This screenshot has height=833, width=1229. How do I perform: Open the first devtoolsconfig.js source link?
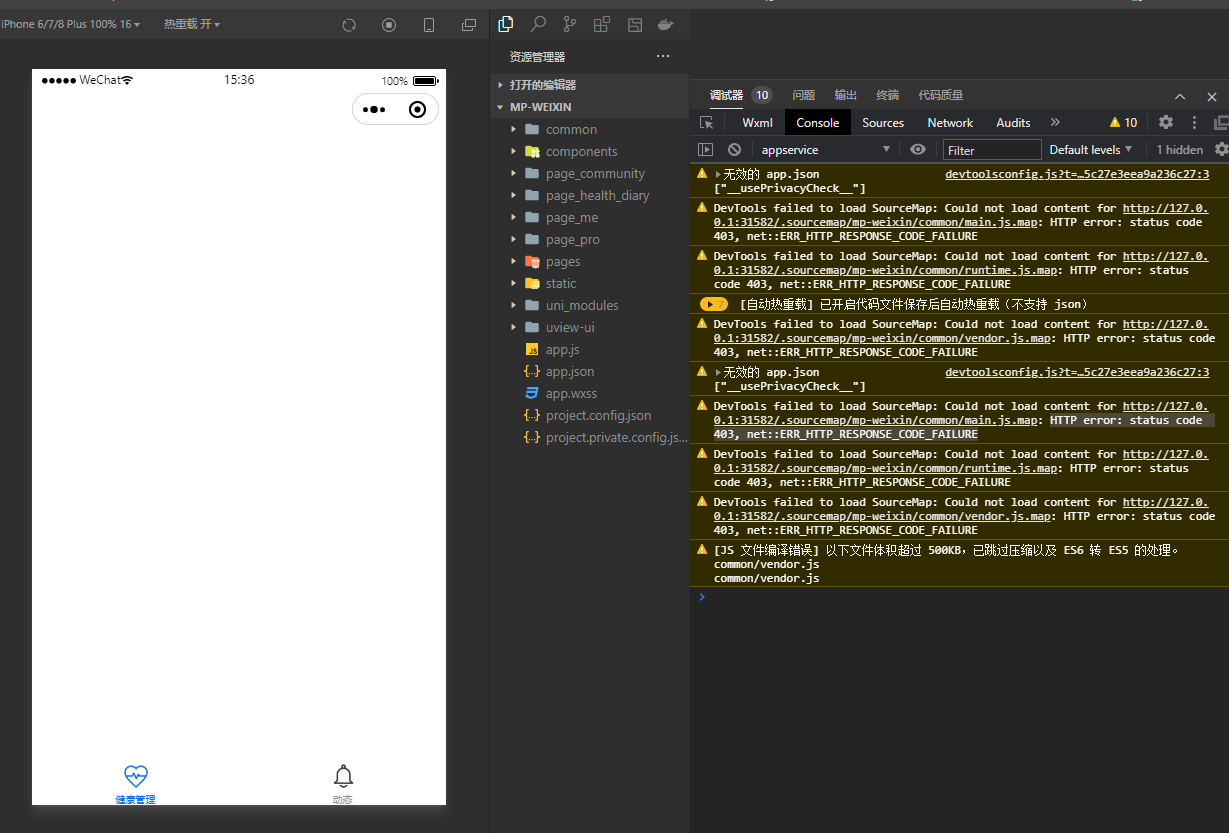point(1077,174)
